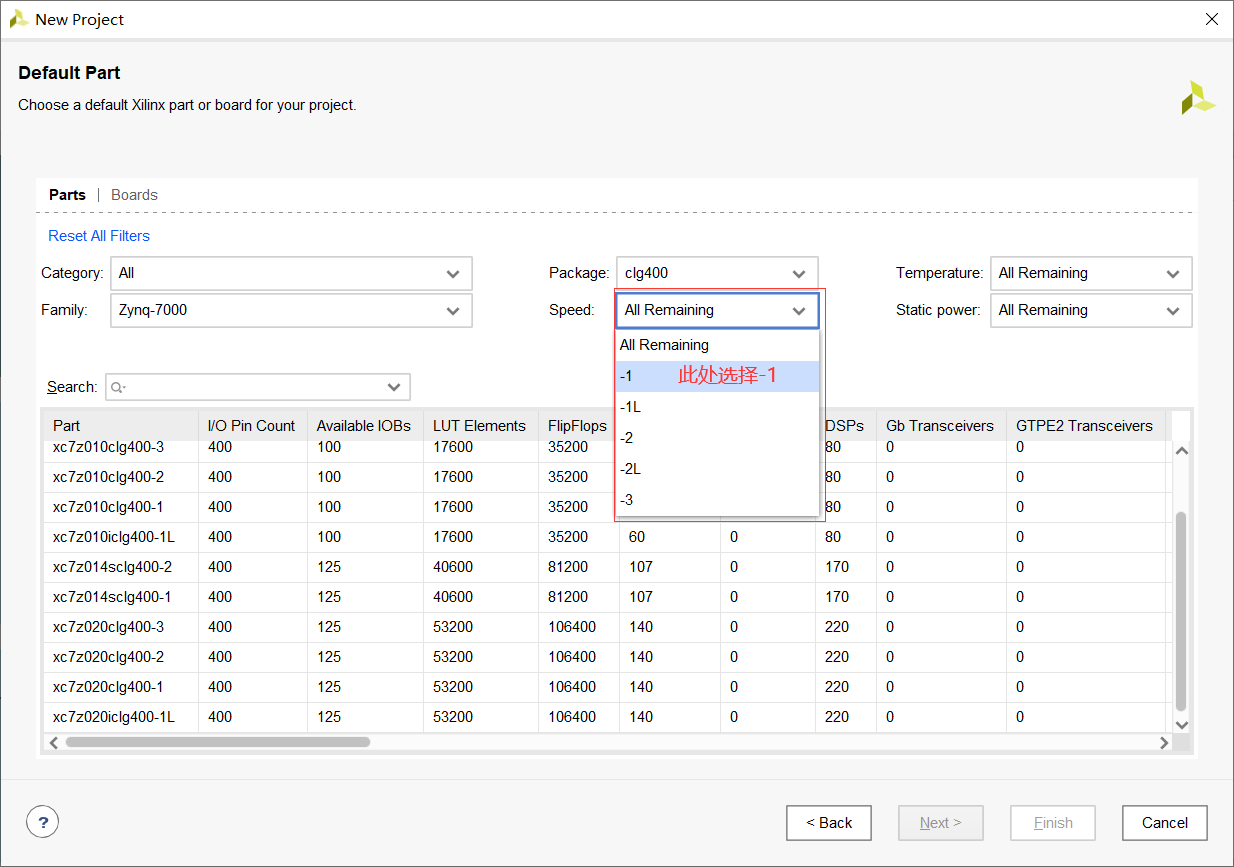The height and width of the screenshot is (867, 1234).
Task: Click Reset All Filters link
Action: click(x=99, y=236)
